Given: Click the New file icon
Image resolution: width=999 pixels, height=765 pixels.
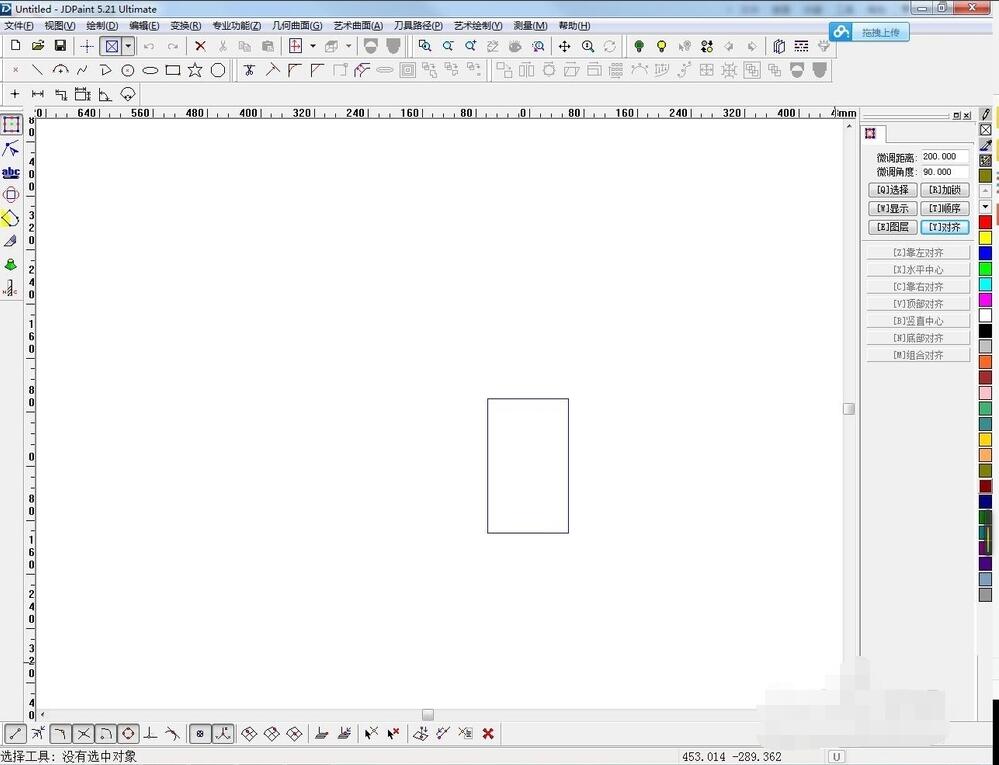Looking at the screenshot, I should tap(15, 46).
